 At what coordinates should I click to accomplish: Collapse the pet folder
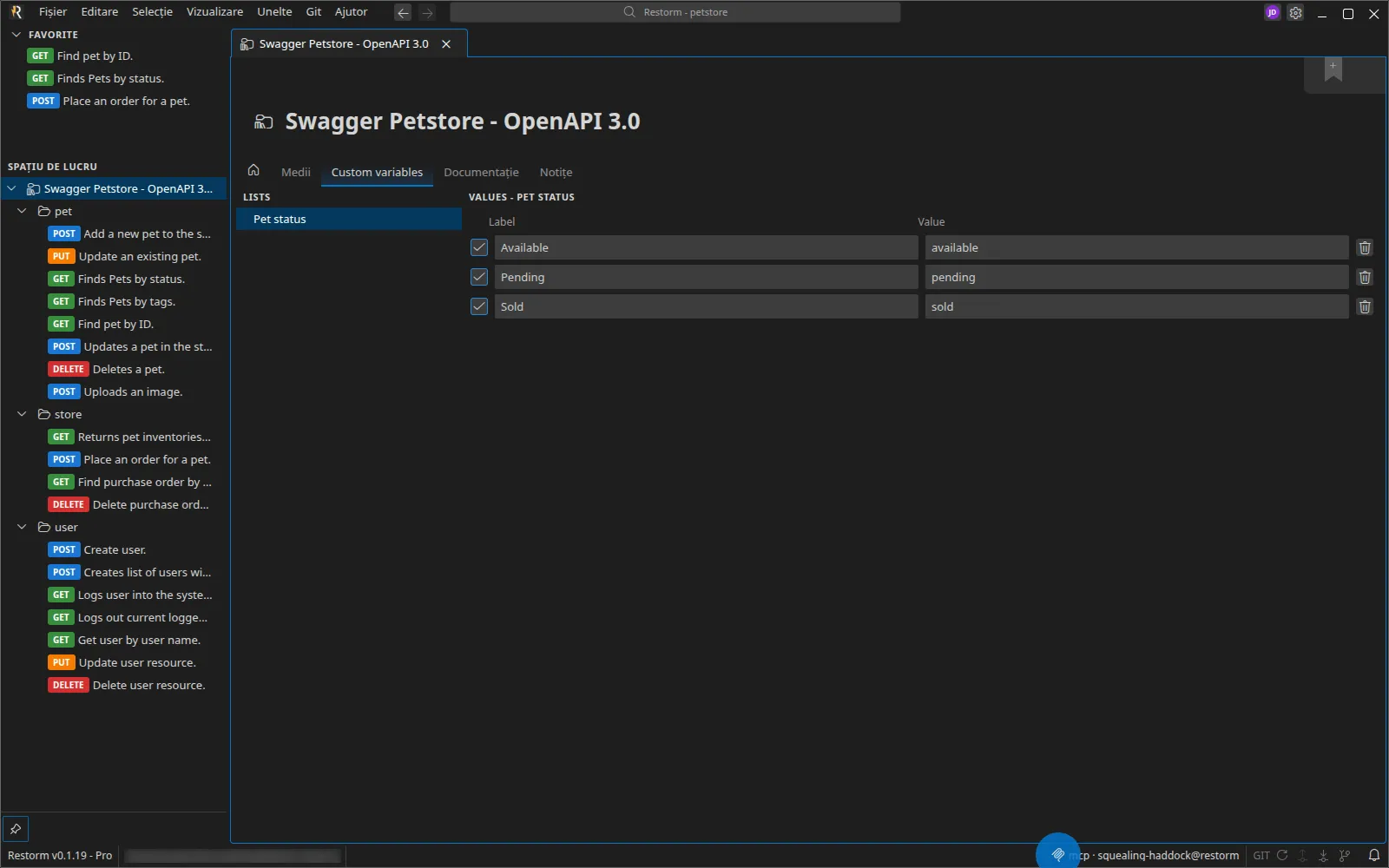23,211
